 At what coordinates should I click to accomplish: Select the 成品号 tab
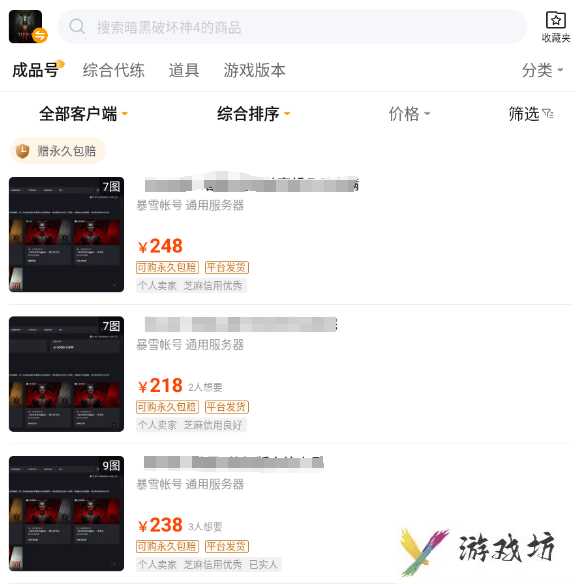tap(36, 70)
